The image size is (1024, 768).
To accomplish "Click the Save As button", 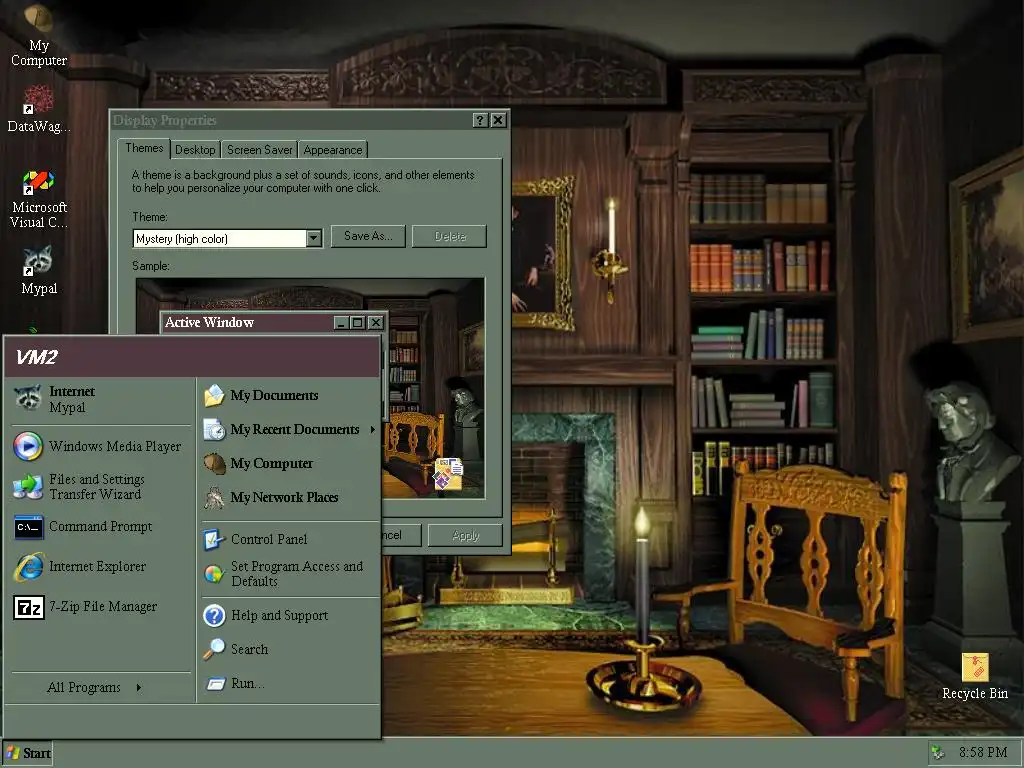I will [x=368, y=236].
